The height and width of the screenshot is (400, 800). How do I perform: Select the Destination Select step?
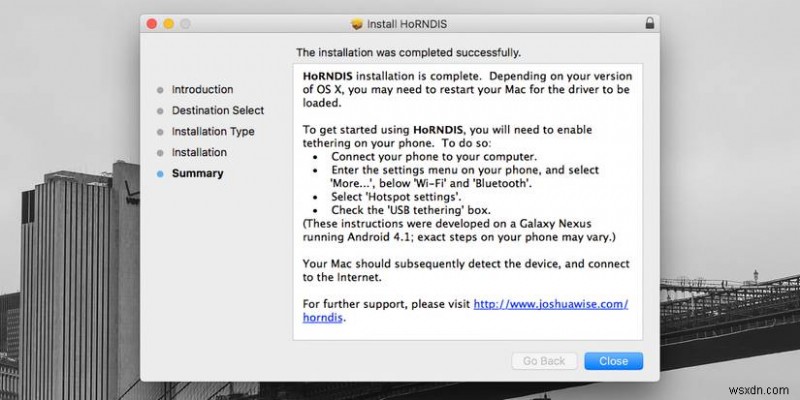[218, 111]
